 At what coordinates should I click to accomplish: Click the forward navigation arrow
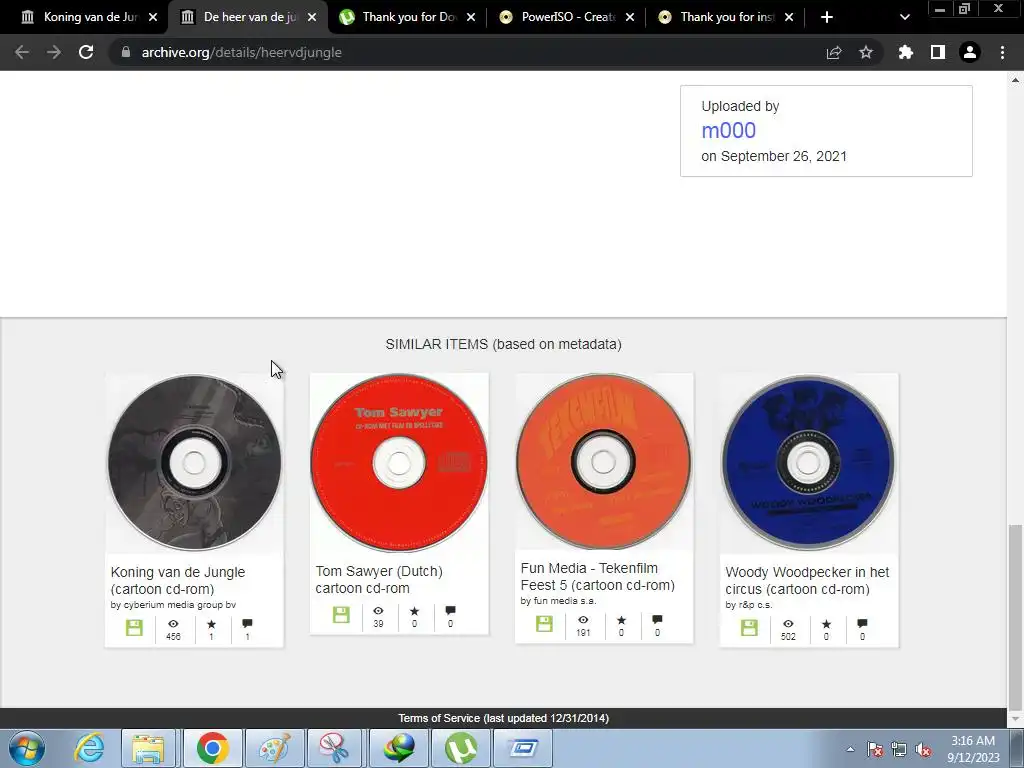[54, 52]
